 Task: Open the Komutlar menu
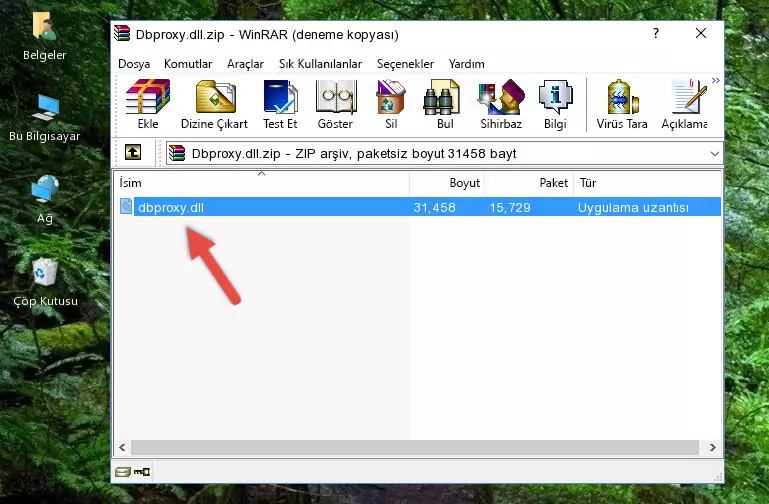tap(188, 64)
